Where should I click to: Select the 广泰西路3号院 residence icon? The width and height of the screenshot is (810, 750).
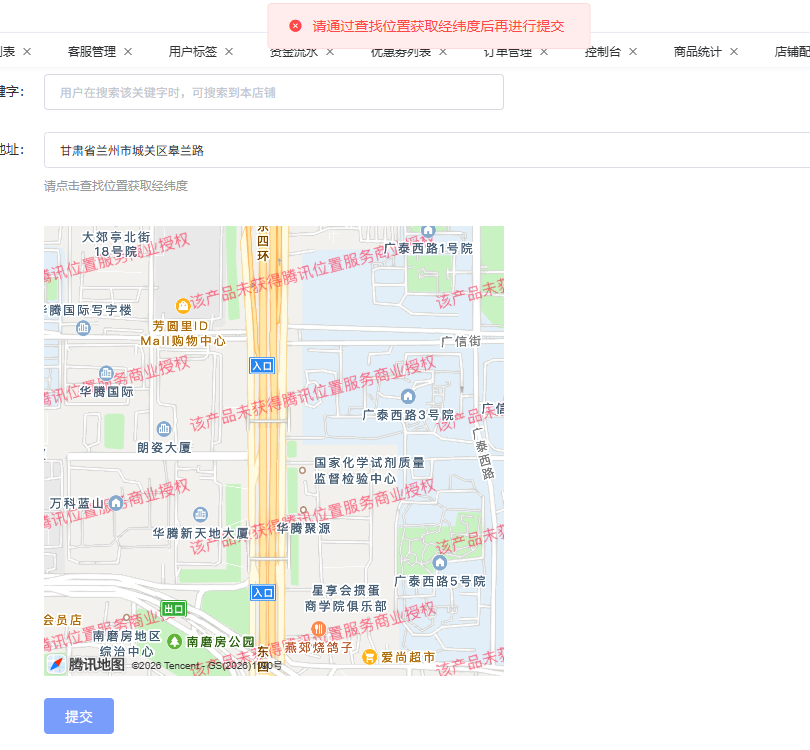[x=408, y=396]
